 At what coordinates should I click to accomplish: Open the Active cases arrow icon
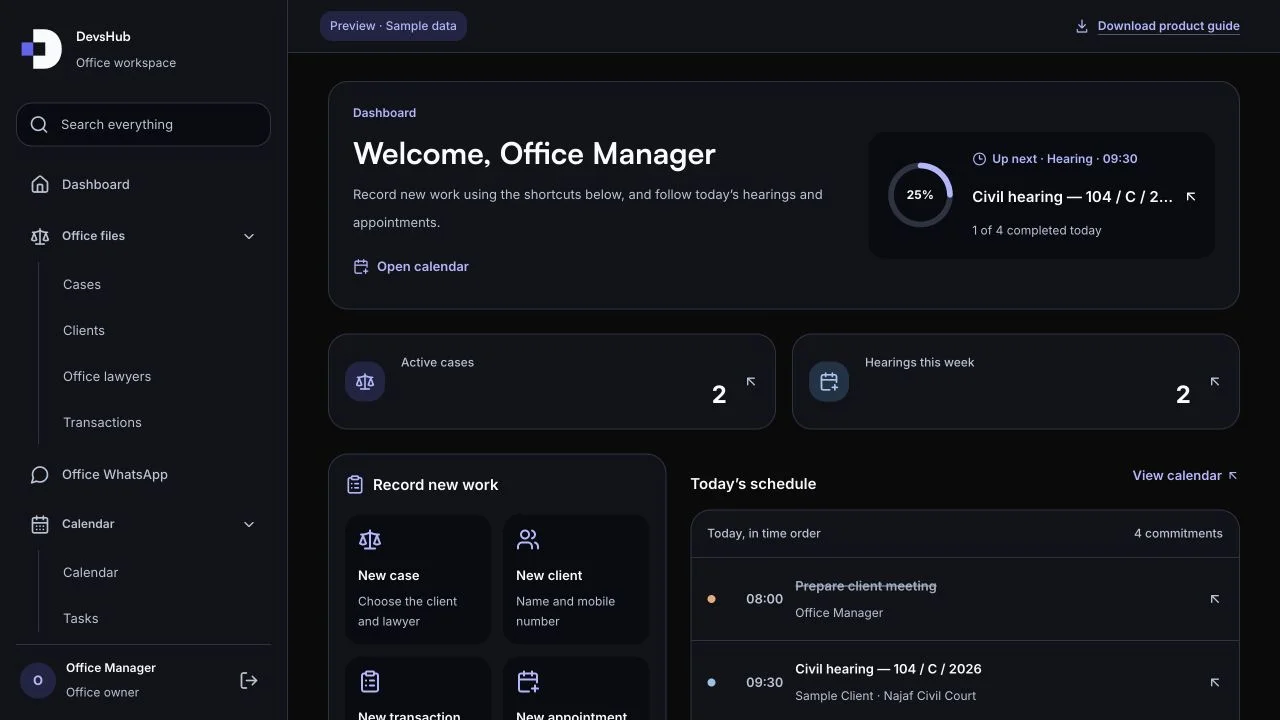pyautogui.click(x=751, y=381)
